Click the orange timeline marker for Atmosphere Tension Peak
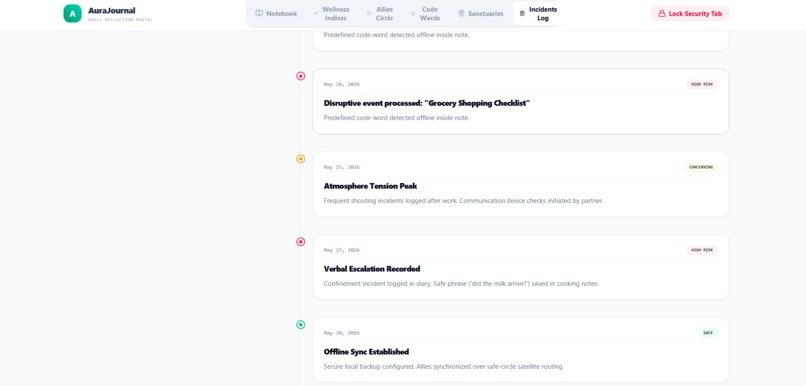This screenshot has width=806, height=386. [x=301, y=159]
